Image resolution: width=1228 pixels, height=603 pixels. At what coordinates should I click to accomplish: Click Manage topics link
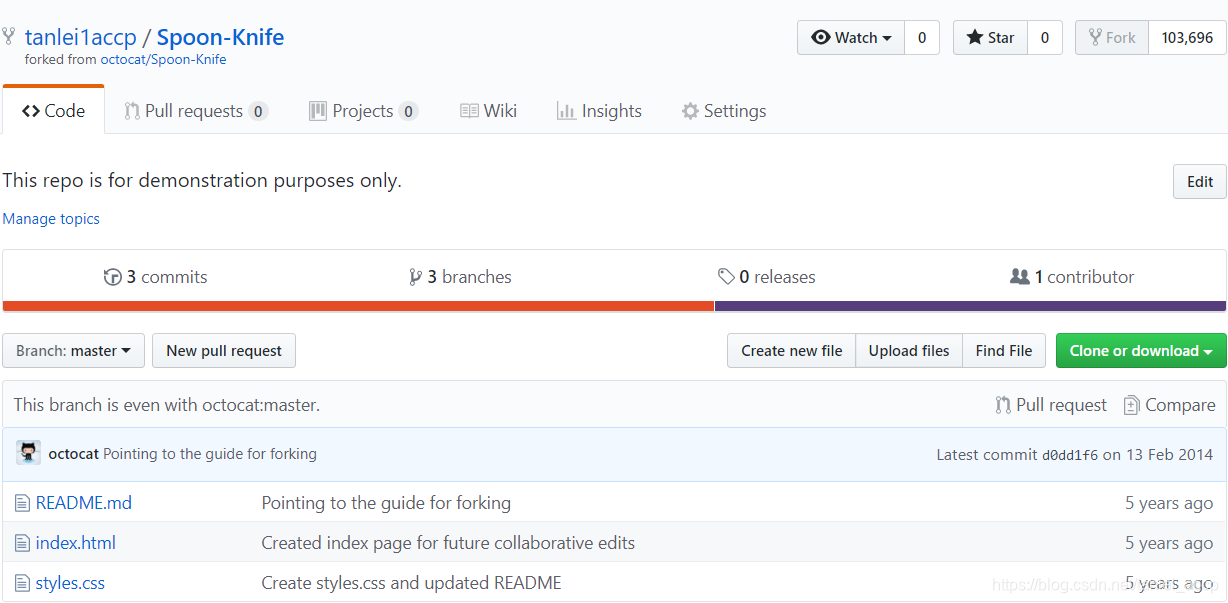(x=51, y=219)
